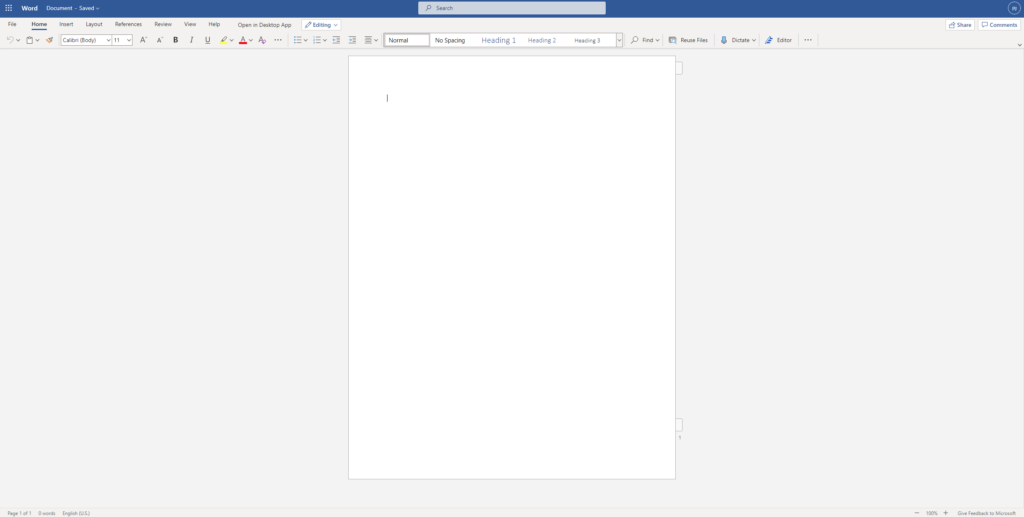Expand font color options arrow
Image resolution: width=1024 pixels, height=517 pixels.
(251, 40)
